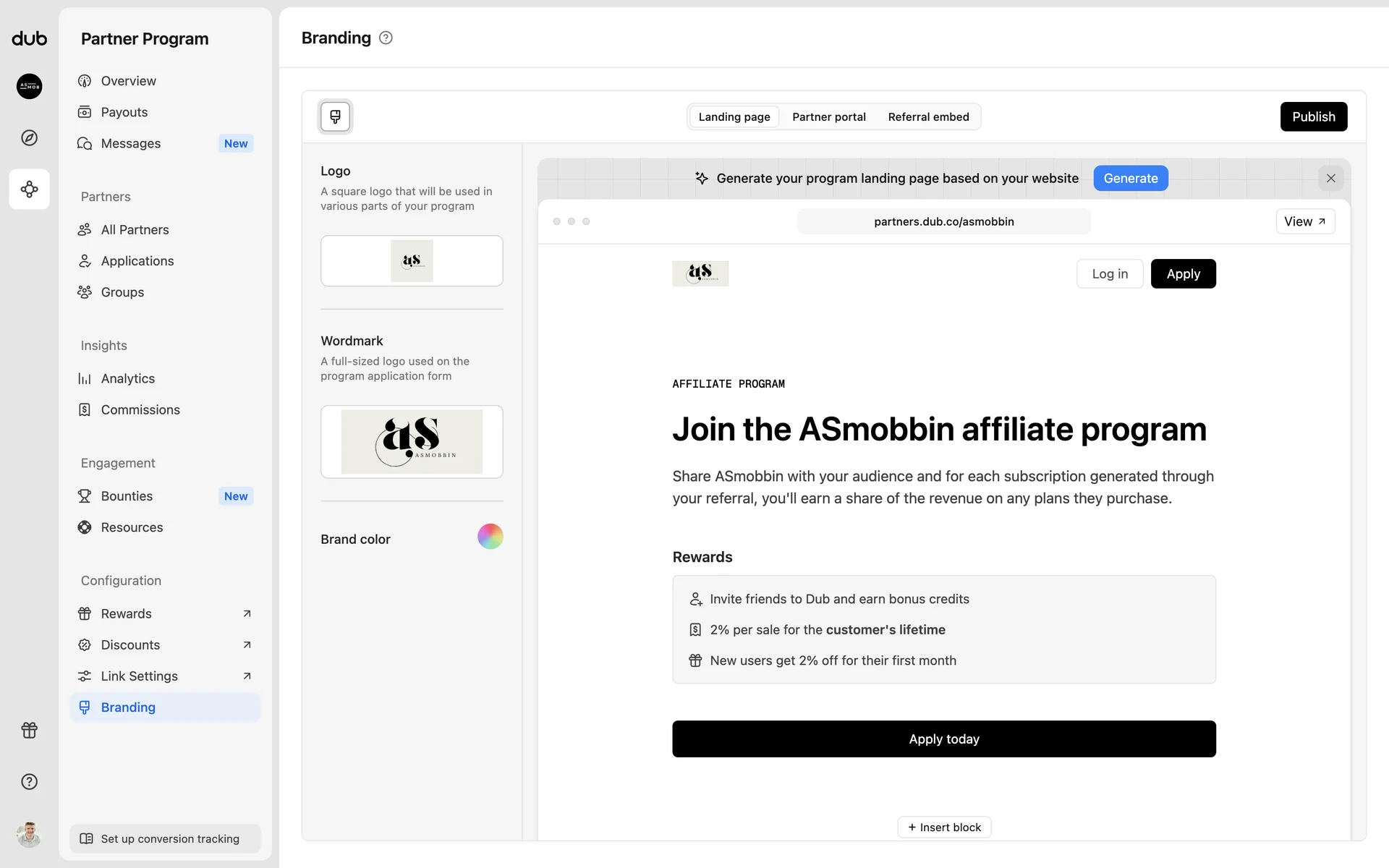Click the square Logo upload thumbnail
This screenshot has height=868, width=1389.
412,260
